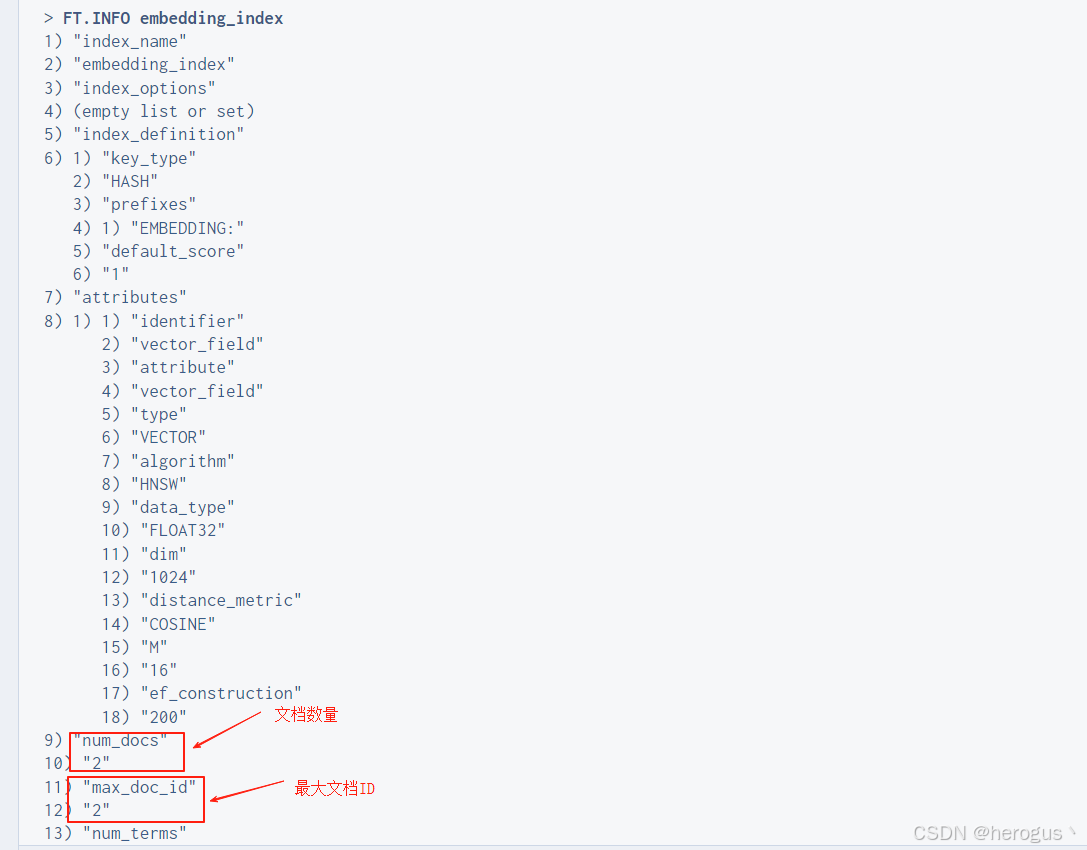Click the EMBEDDING: prefix value
The height and width of the screenshot is (850, 1087).
click(187, 227)
